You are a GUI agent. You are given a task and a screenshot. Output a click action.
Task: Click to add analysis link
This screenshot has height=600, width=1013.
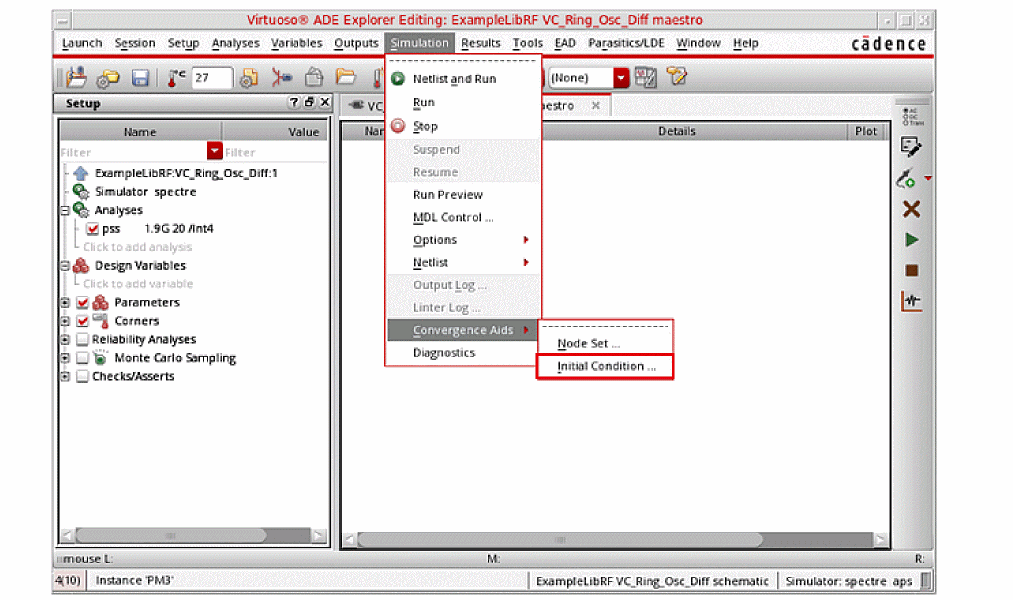coord(138,247)
